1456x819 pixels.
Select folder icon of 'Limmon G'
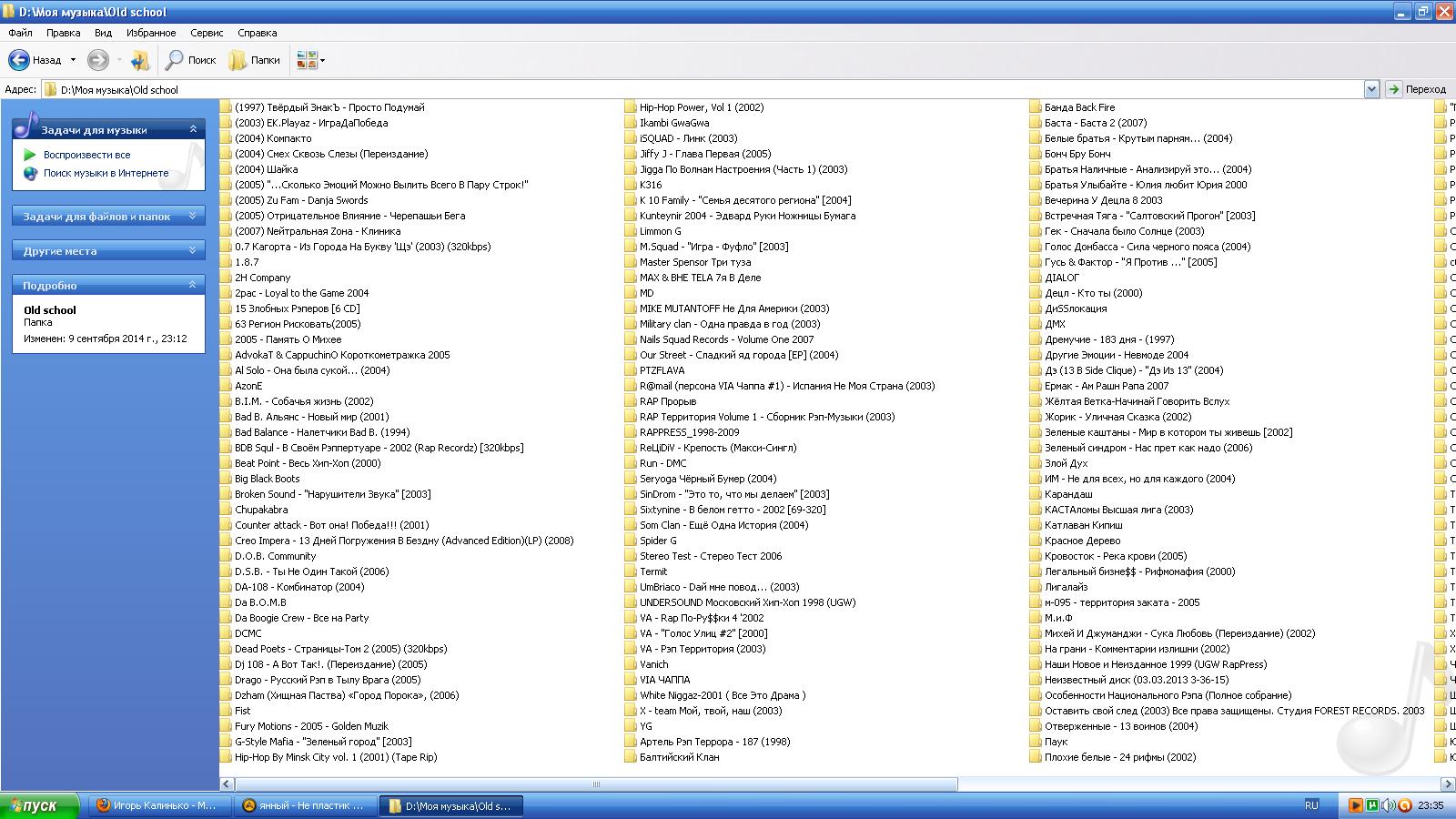pyautogui.click(x=631, y=231)
